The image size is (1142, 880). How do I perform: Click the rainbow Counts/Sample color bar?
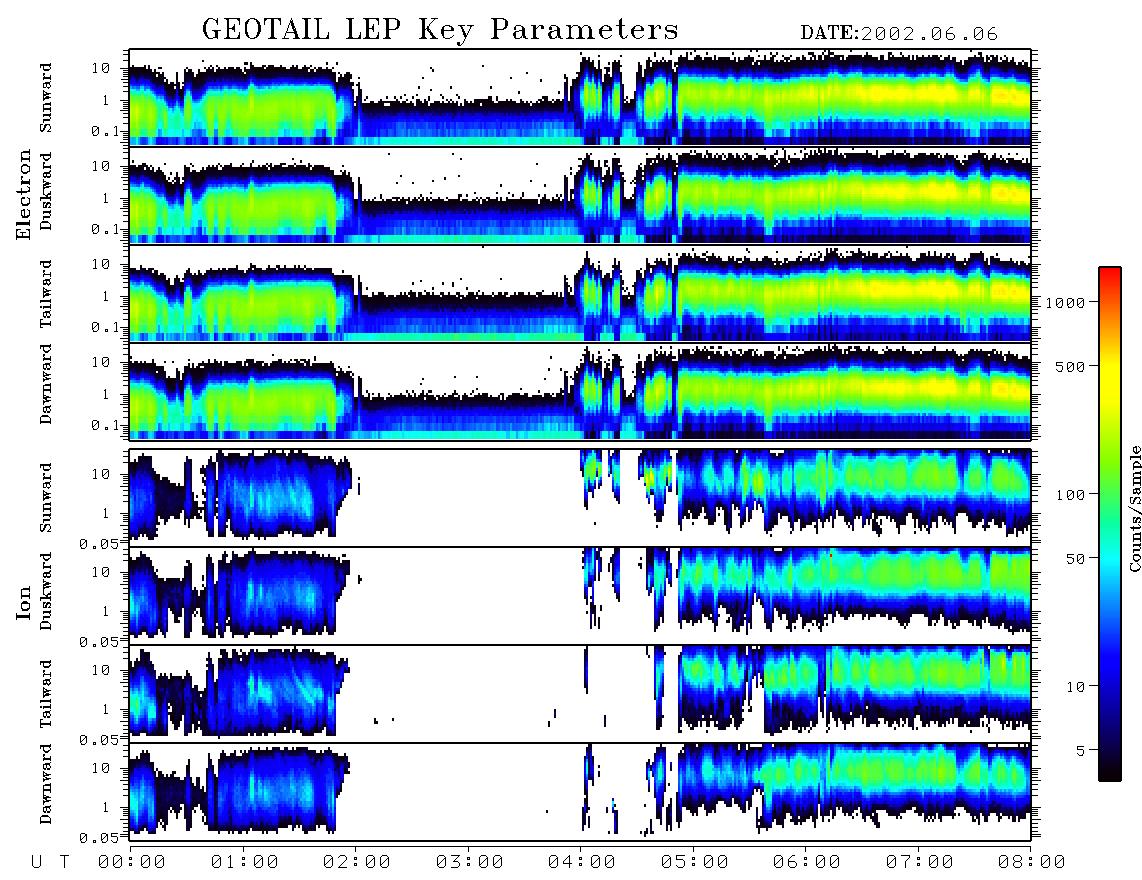1110,524
